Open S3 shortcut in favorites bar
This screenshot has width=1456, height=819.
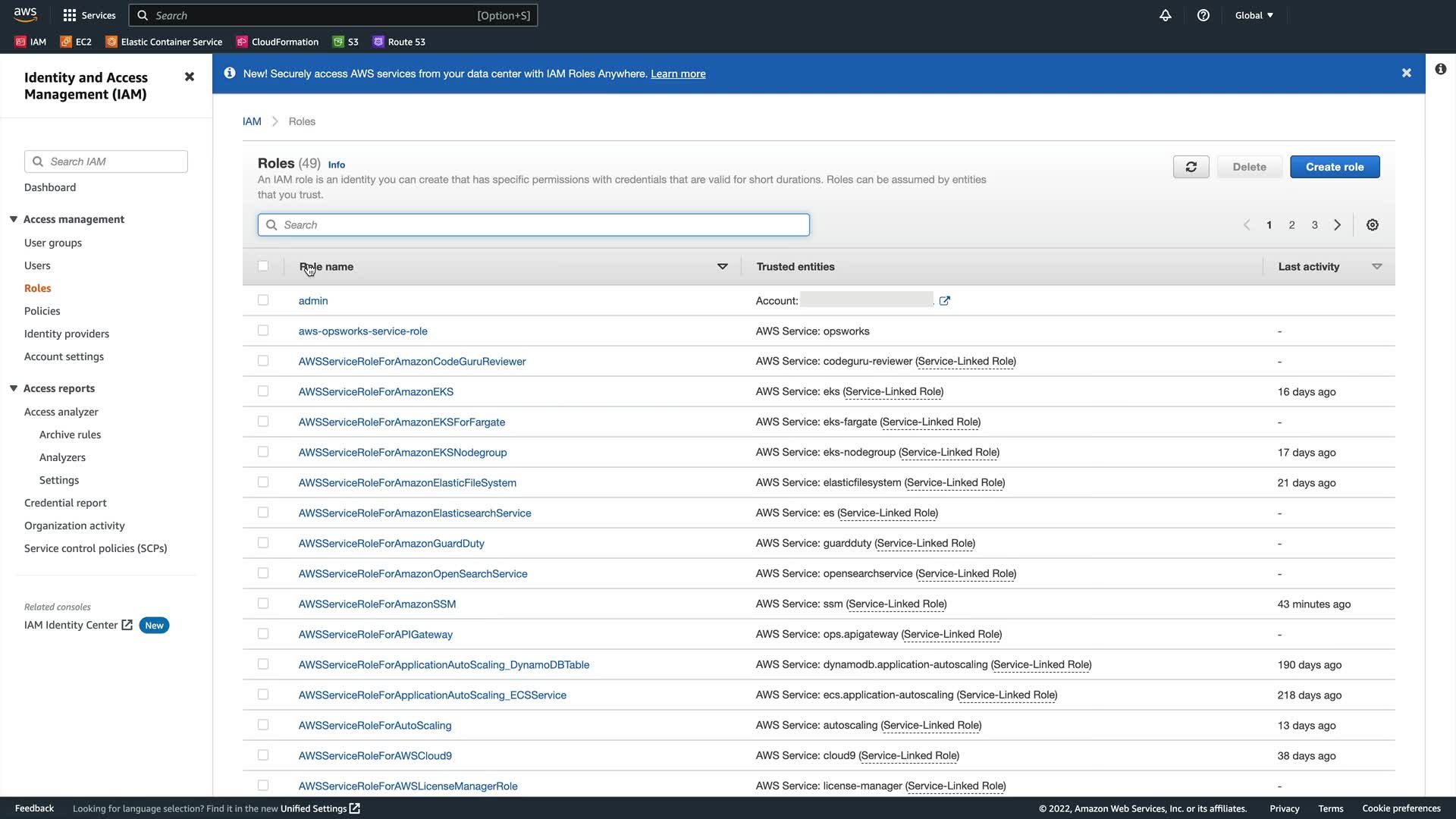[346, 42]
